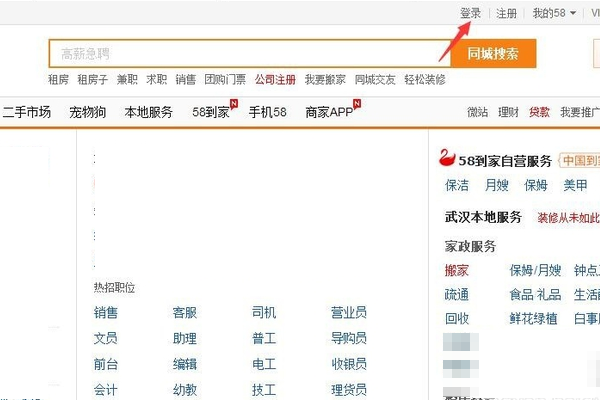Open the 幼教 job link
Screen dimensions: 600x400
pyautogui.click(x=184, y=390)
